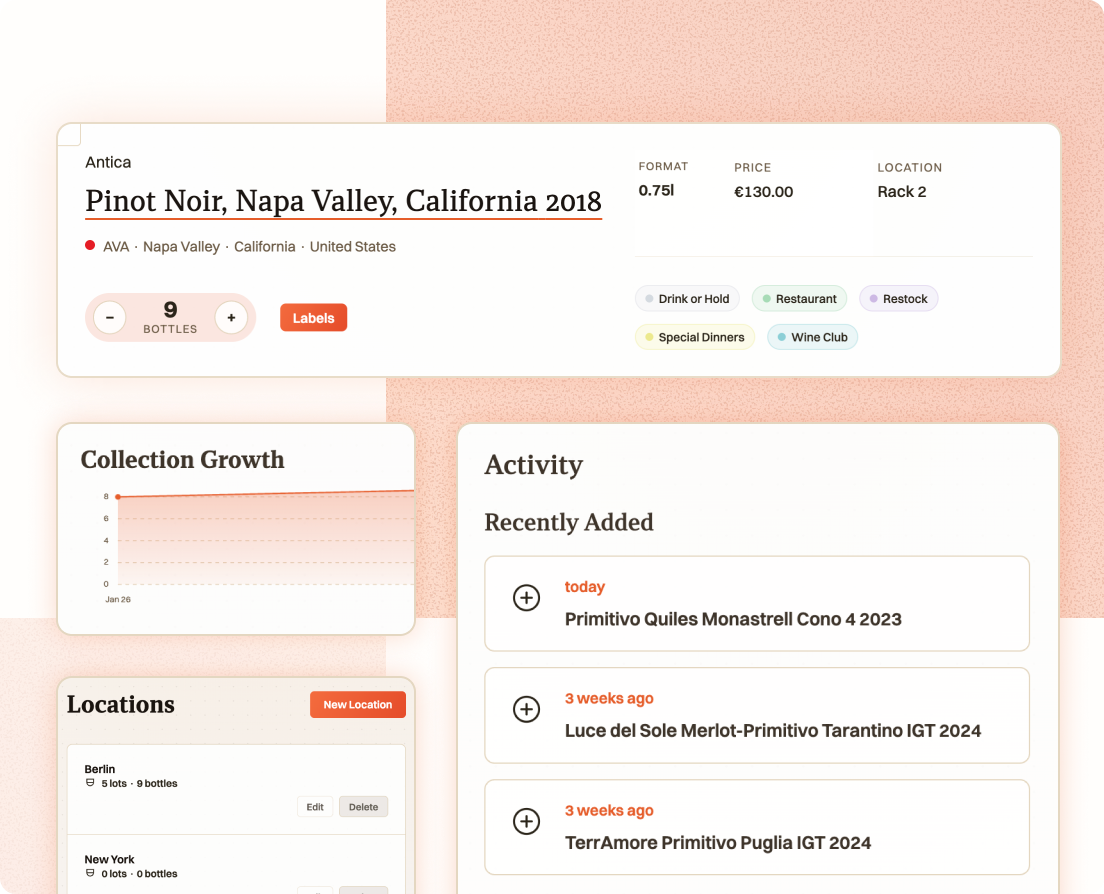The width and height of the screenshot is (1104, 894).
Task: Toggle the Restock tag
Action: [x=898, y=299]
